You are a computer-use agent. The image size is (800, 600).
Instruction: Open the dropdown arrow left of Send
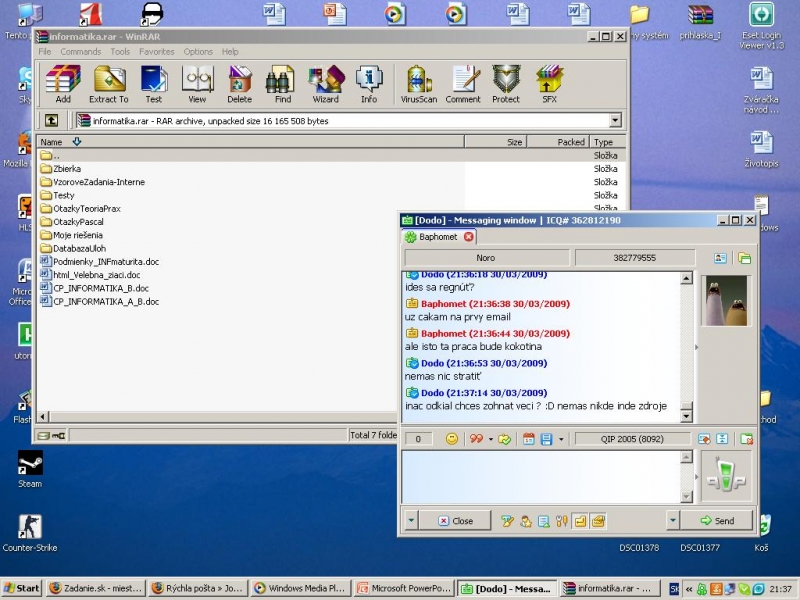click(673, 521)
